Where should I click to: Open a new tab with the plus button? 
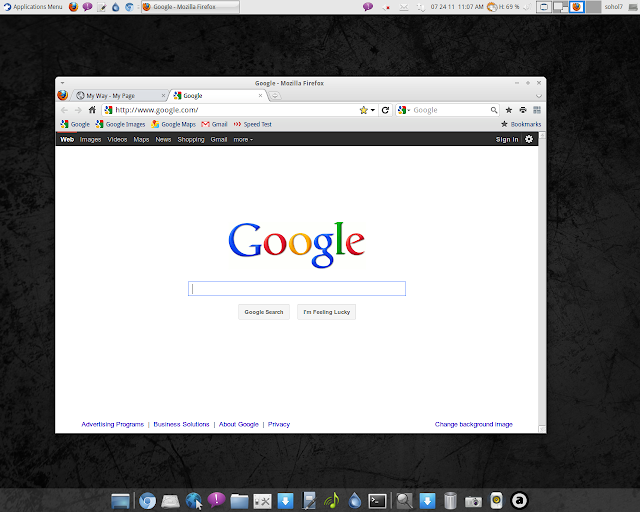tap(276, 96)
